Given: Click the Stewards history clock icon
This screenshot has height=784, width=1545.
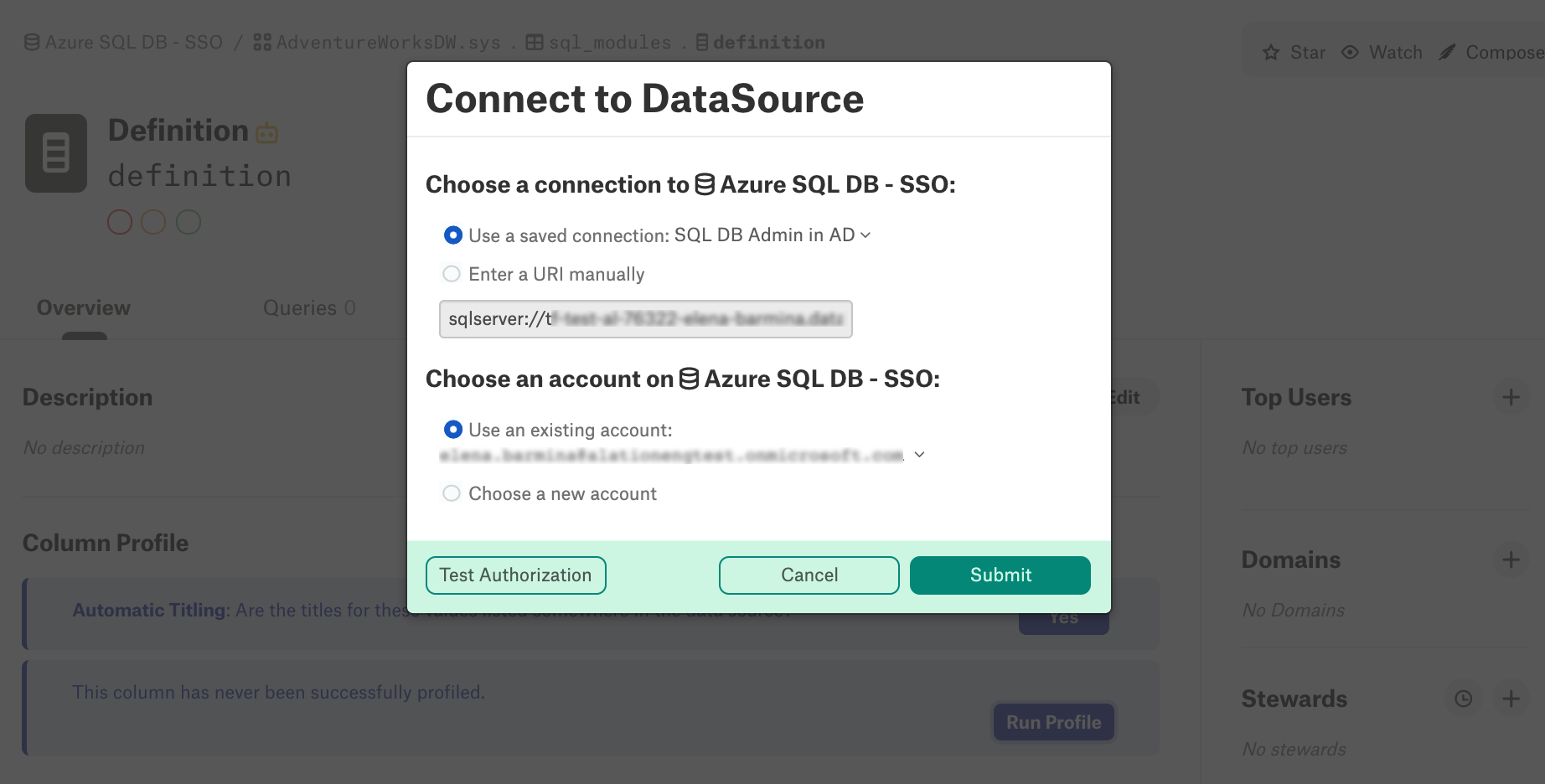Looking at the screenshot, I should point(1464,699).
